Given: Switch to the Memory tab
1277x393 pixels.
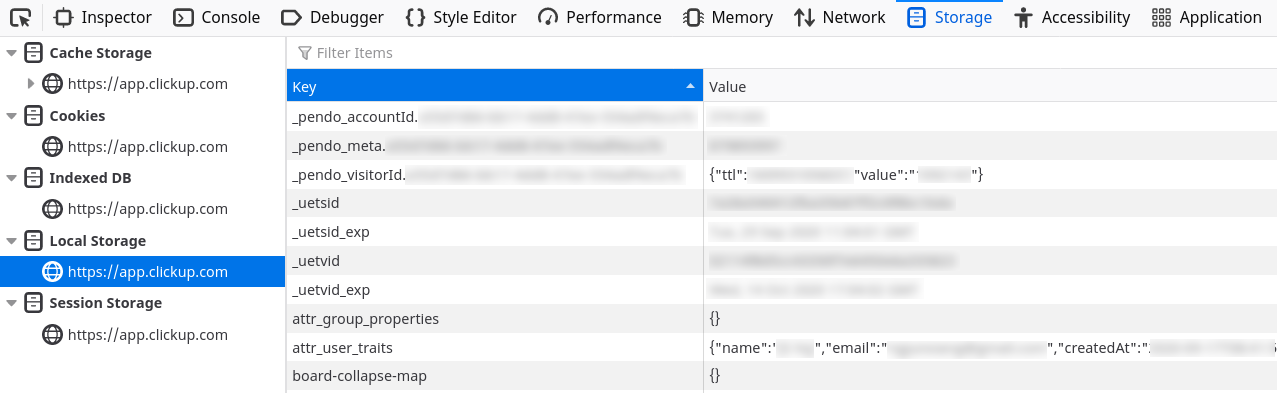Looking at the screenshot, I should [x=728, y=17].
